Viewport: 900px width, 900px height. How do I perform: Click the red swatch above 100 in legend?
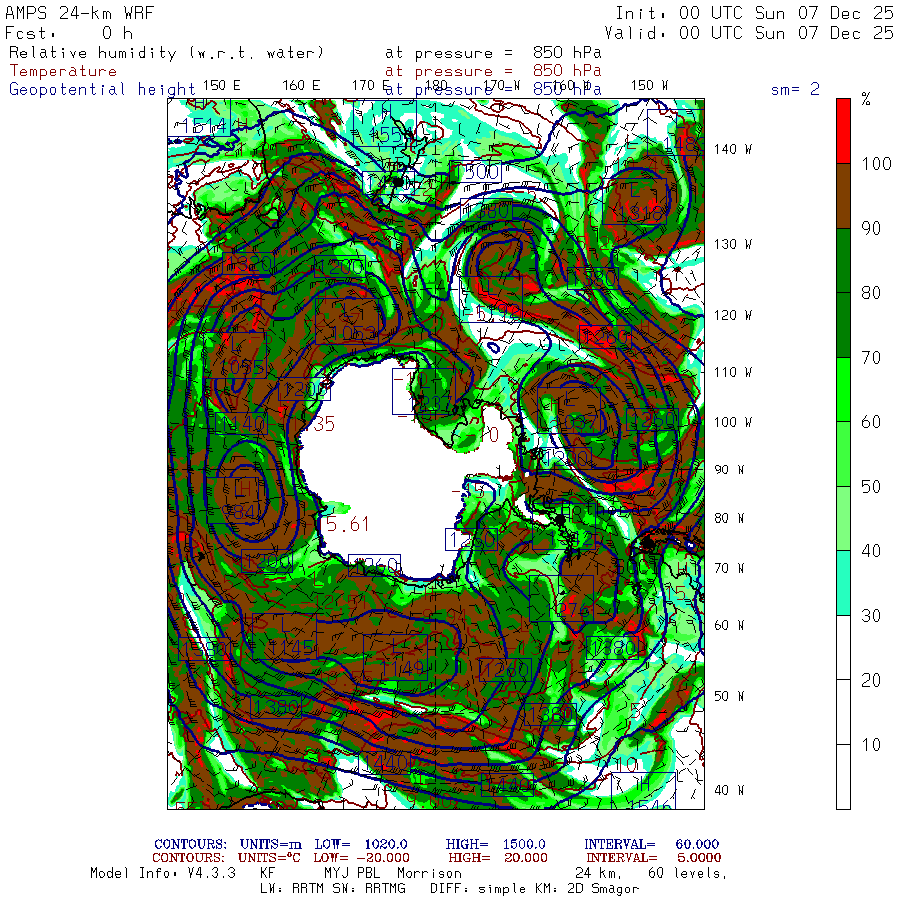pos(843,130)
